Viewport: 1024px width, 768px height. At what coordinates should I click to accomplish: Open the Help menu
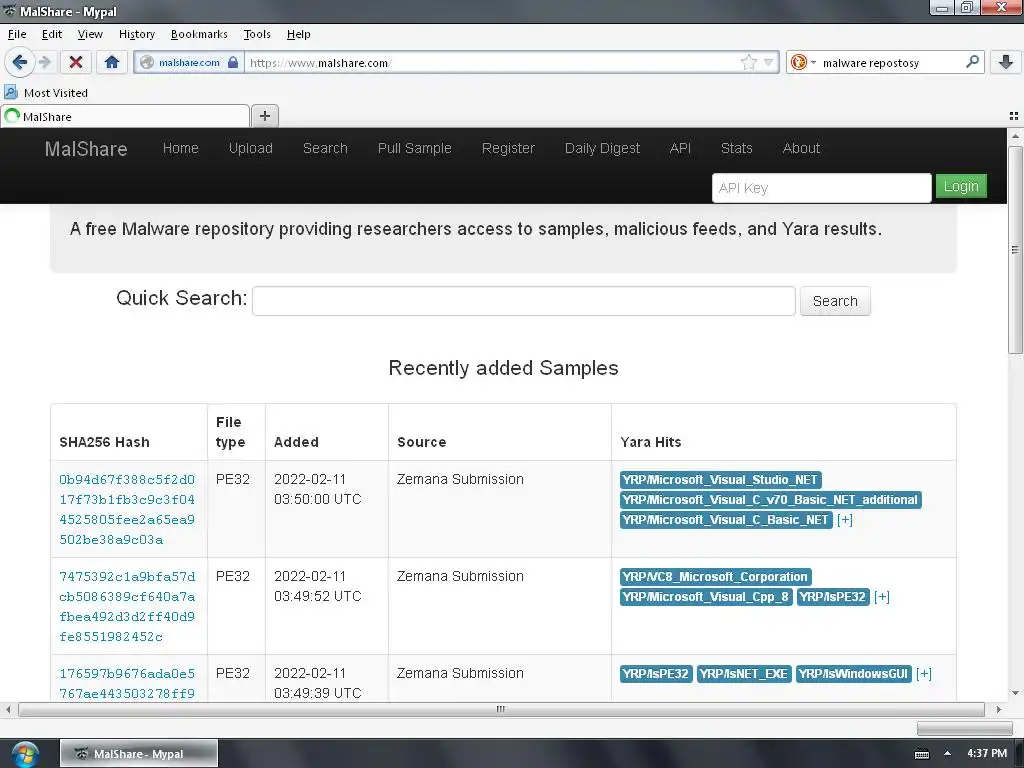click(298, 34)
